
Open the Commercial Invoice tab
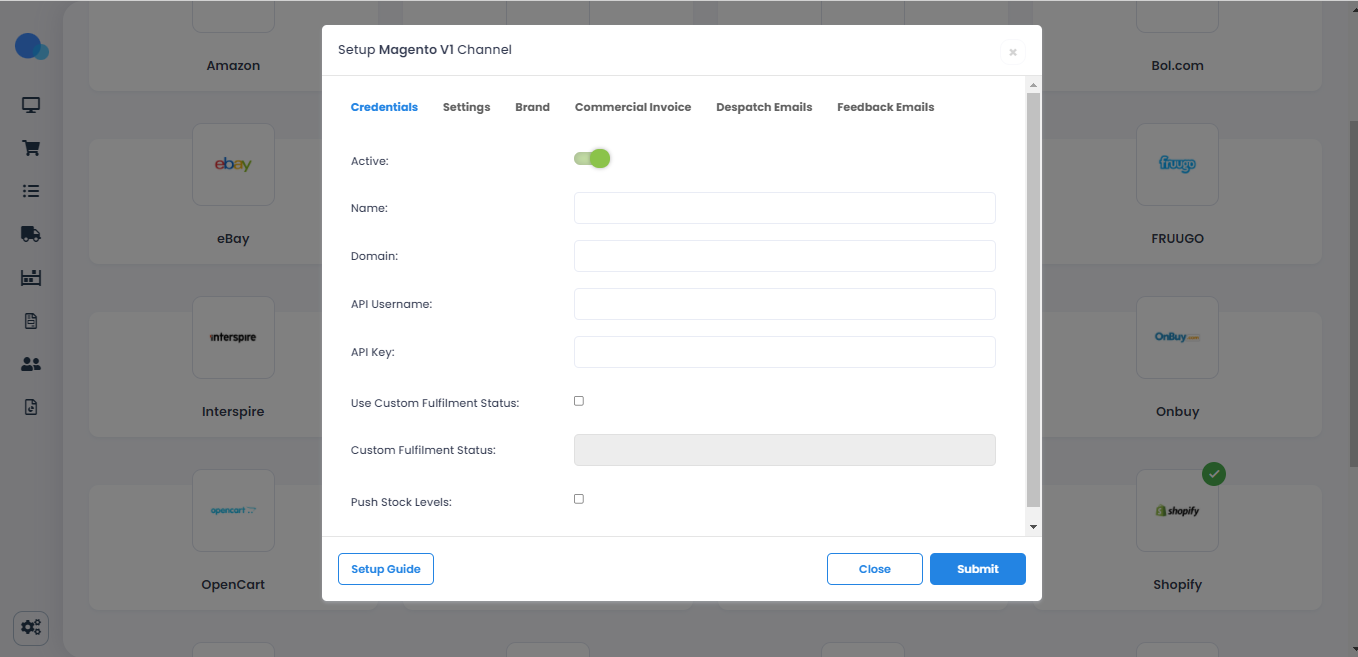coord(632,107)
